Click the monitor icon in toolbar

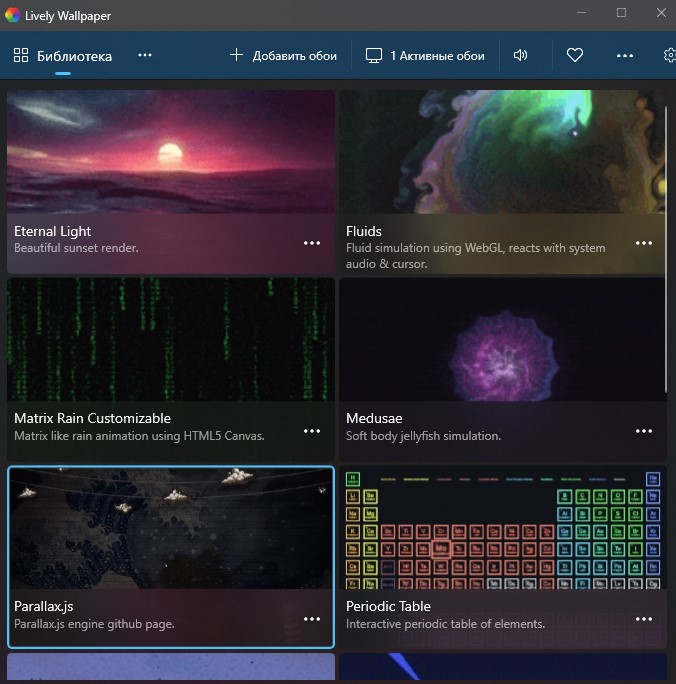[374, 56]
